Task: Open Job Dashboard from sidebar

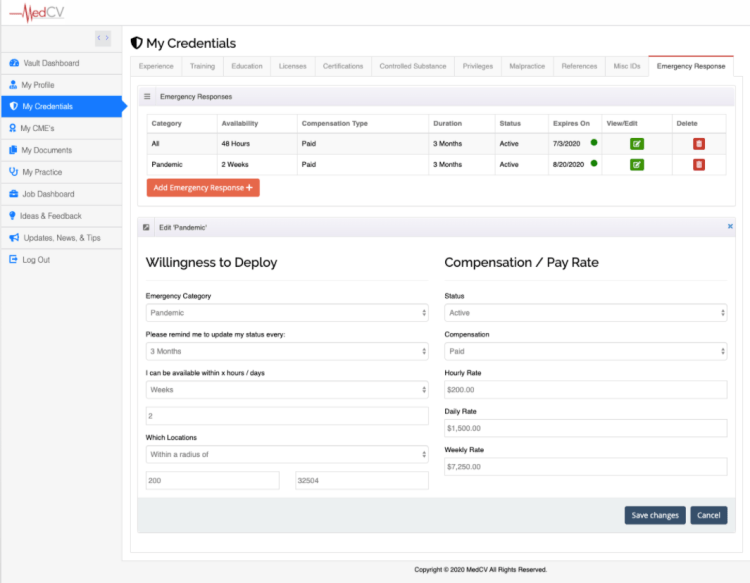Action: click(x=61, y=194)
